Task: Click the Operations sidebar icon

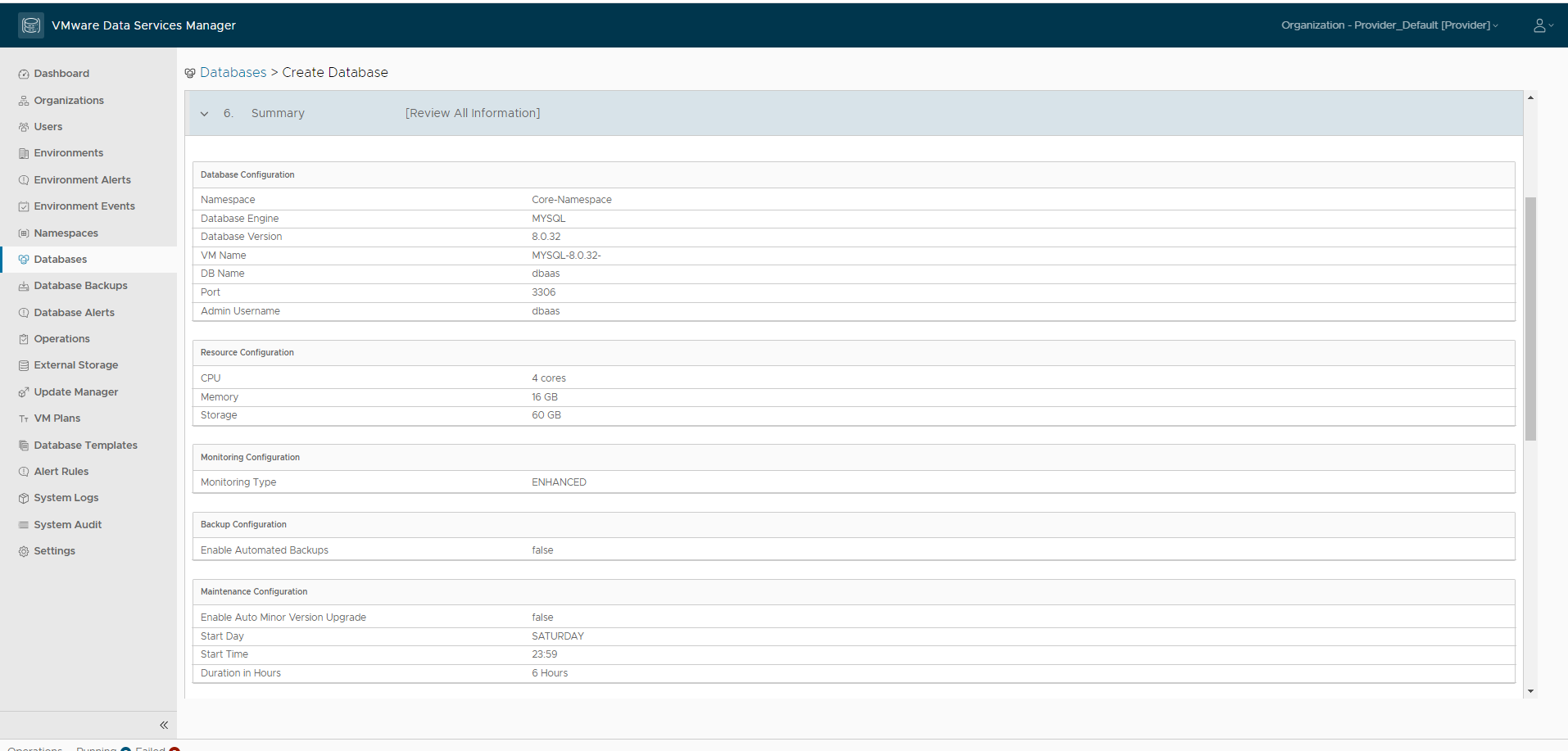Action: coord(24,339)
